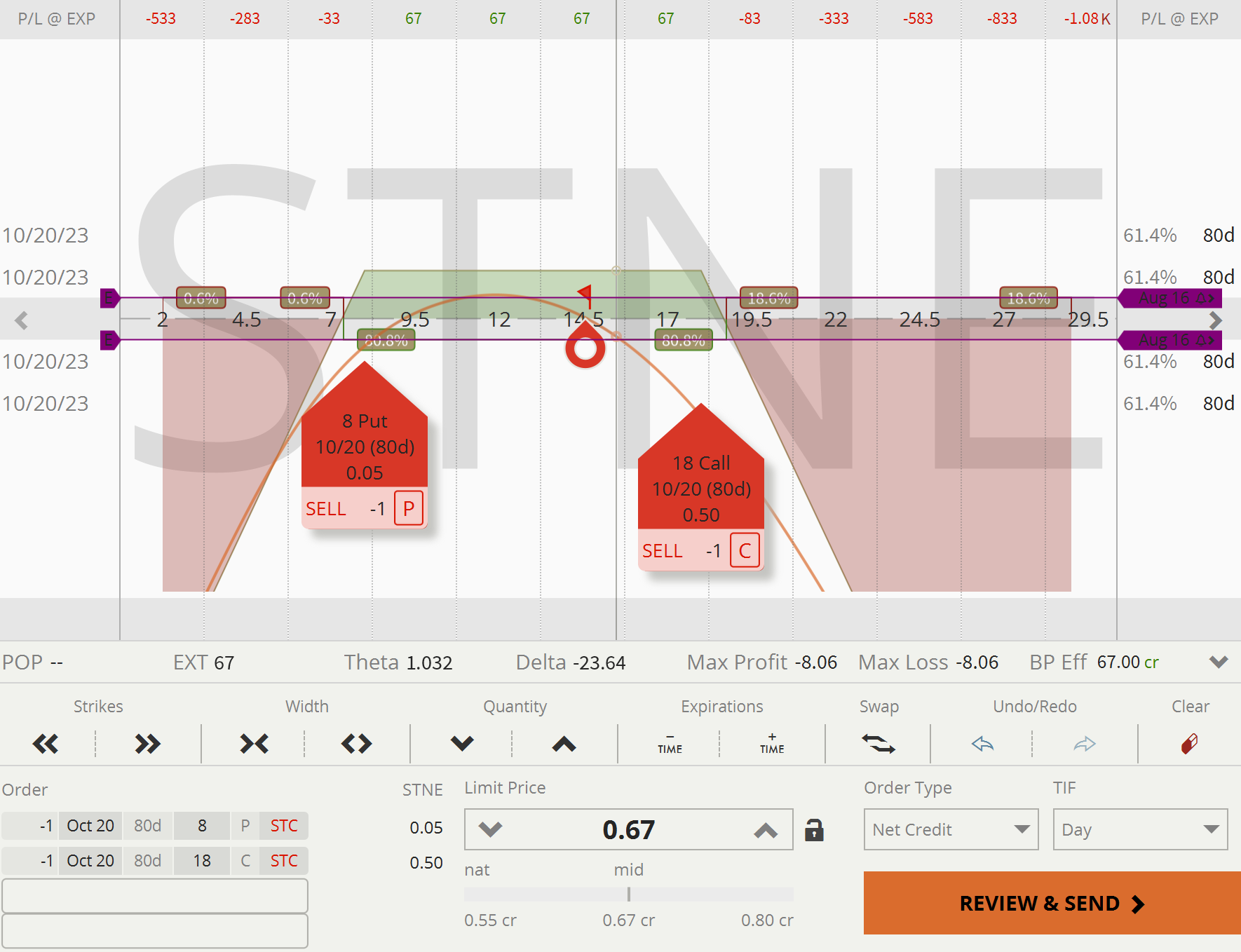Viewport: 1241px width, 952px height.
Task: Click the BP Eff 67.00 cr value
Action: (1128, 662)
